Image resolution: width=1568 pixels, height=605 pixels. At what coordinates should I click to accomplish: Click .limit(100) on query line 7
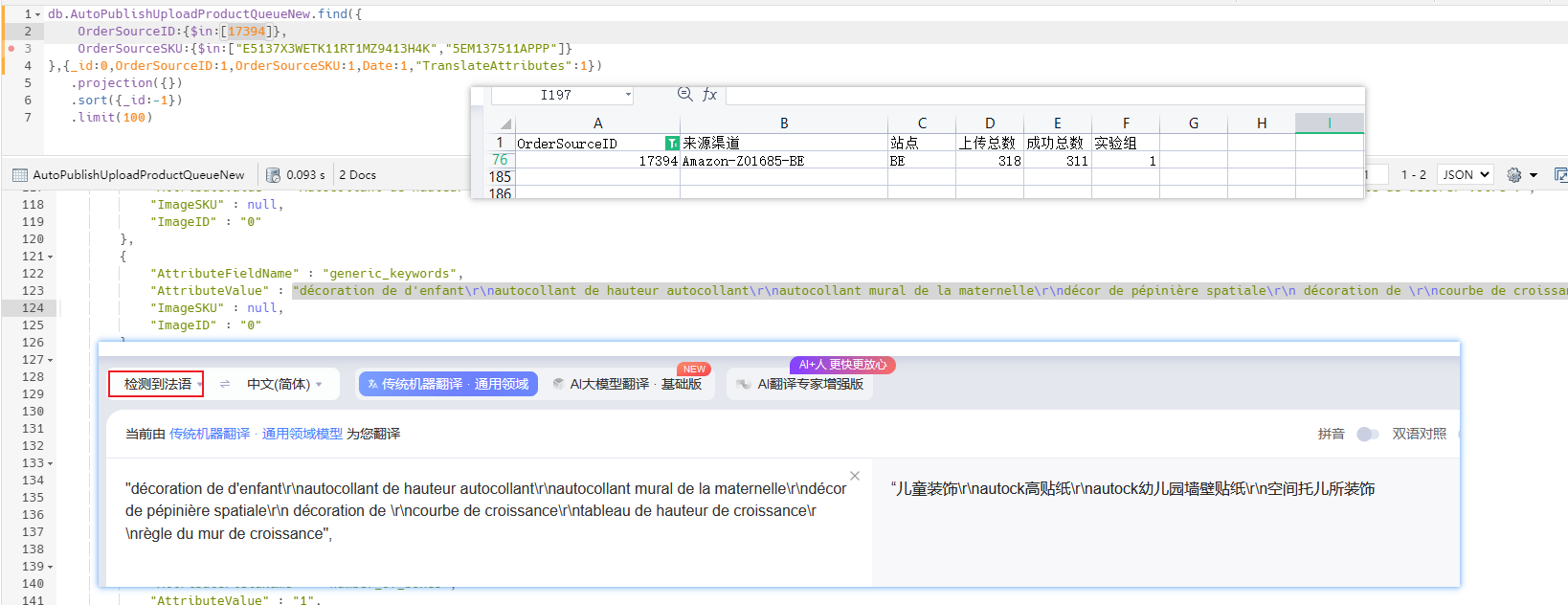(111, 118)
